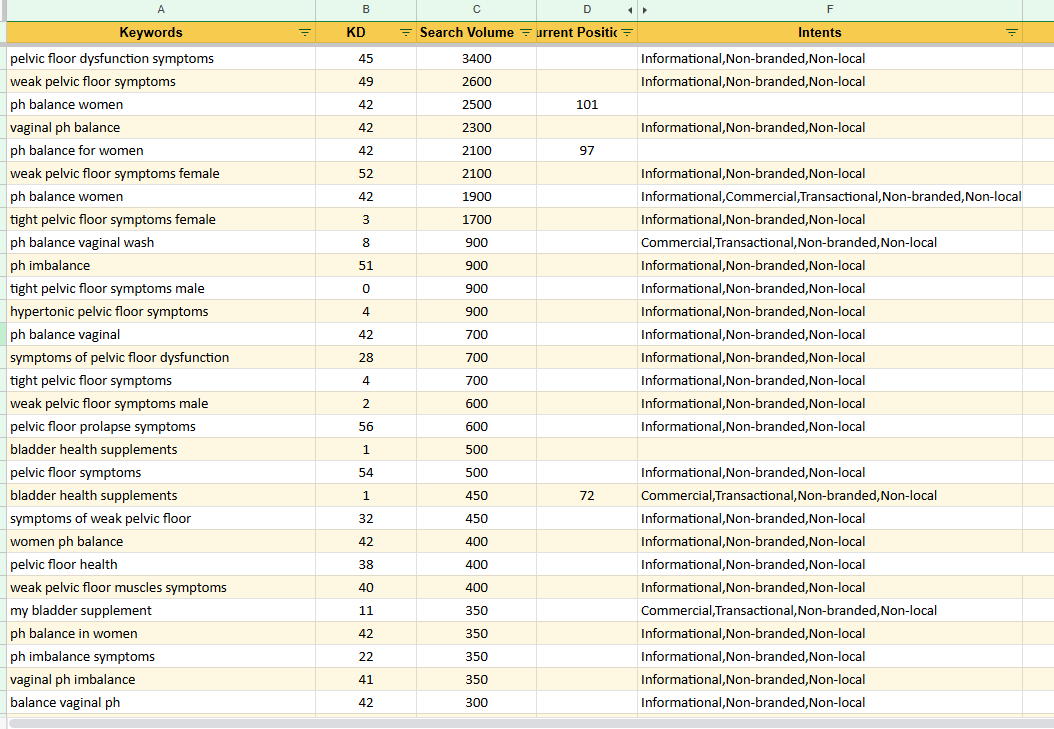This screenshot has width=1054, height=729.
Task: Select column C header
Action: click(476, 9)
